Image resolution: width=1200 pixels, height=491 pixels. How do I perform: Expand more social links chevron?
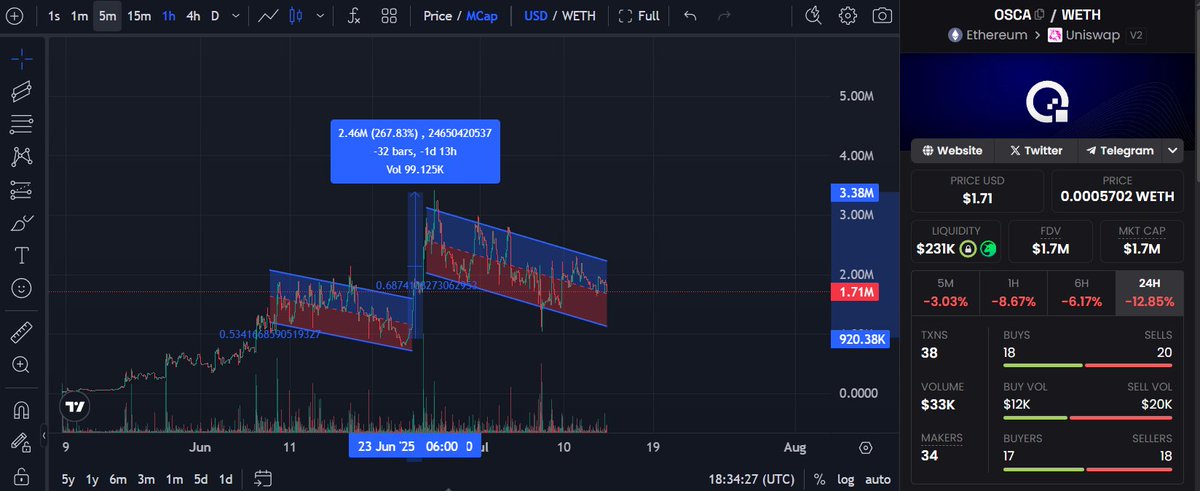(1172, 151)
